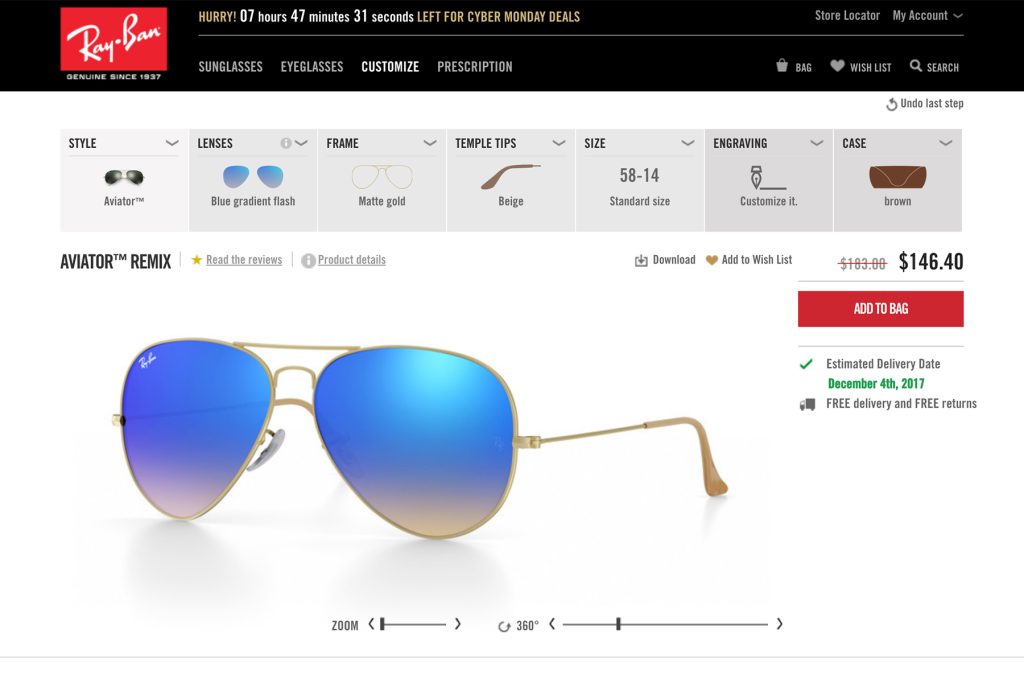
Task: Click the Undo last step text
Action: click(932, 103)
